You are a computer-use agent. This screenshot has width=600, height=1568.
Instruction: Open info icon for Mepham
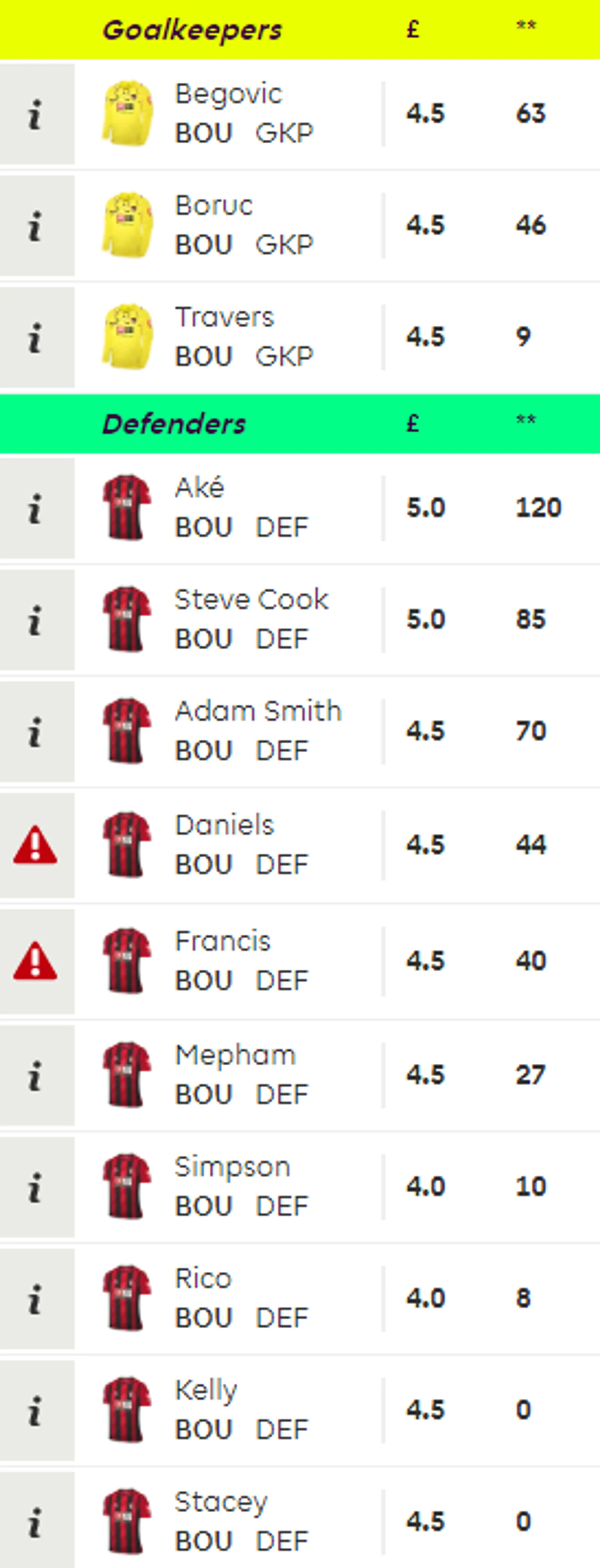pos(37,1075)
